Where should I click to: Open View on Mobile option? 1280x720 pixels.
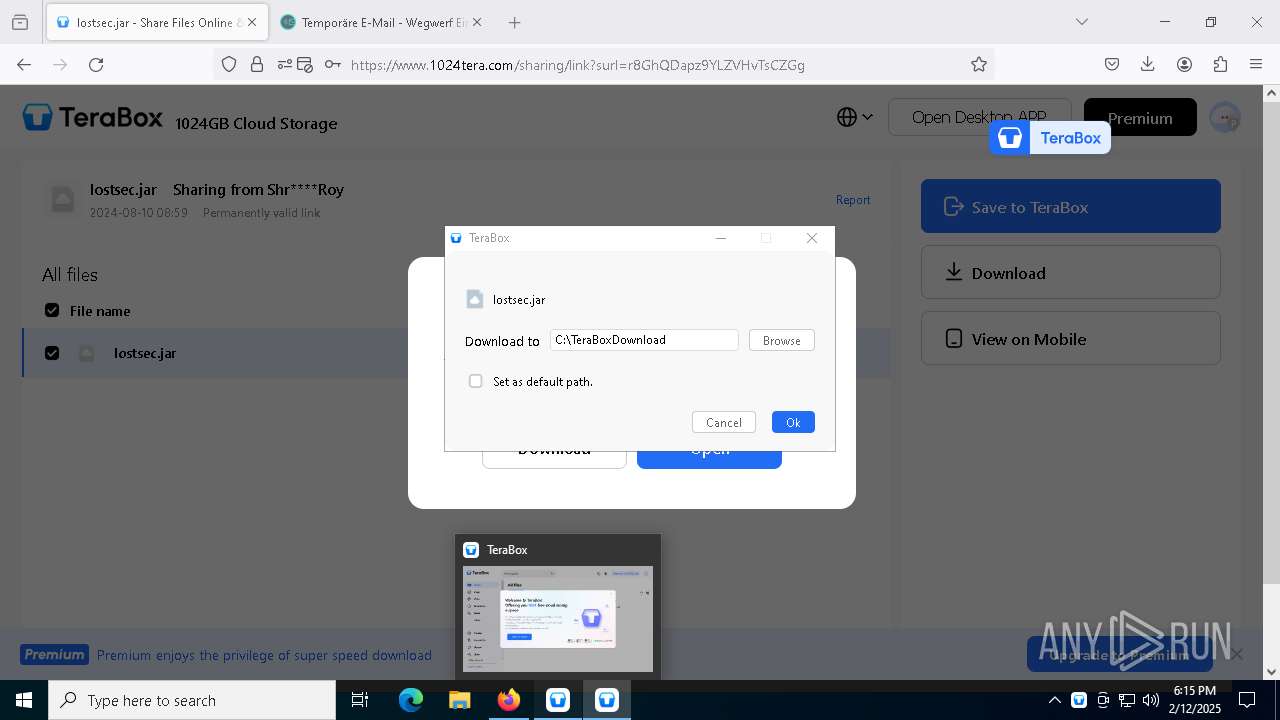click(x=1071, y=338)
